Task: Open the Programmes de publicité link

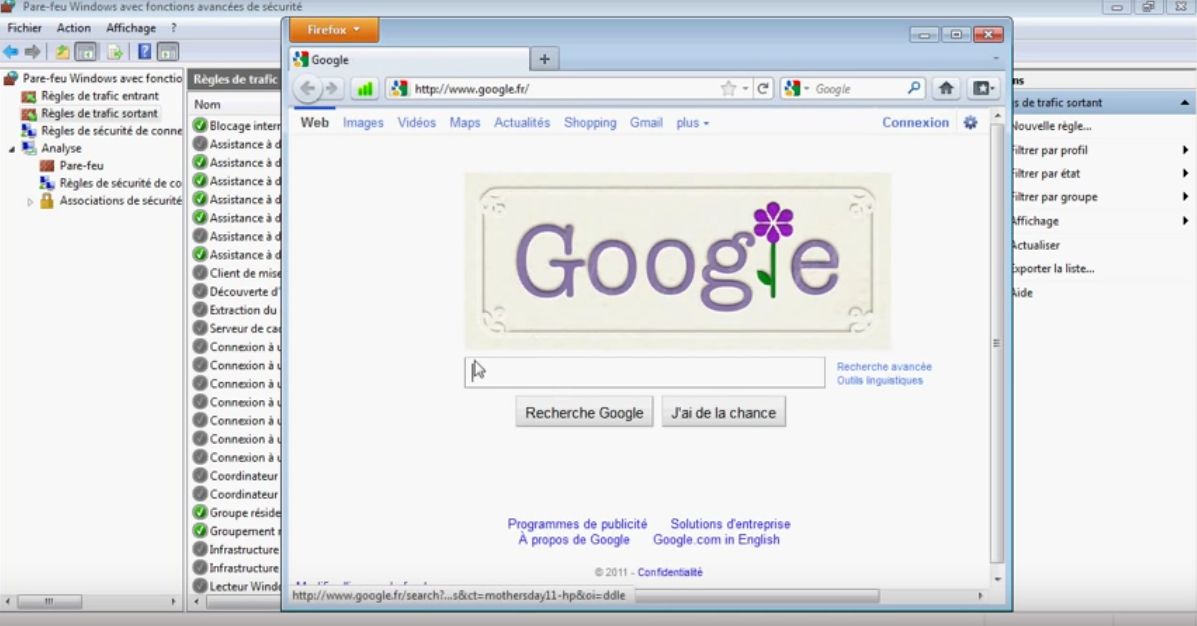Action: click(577, 524)
